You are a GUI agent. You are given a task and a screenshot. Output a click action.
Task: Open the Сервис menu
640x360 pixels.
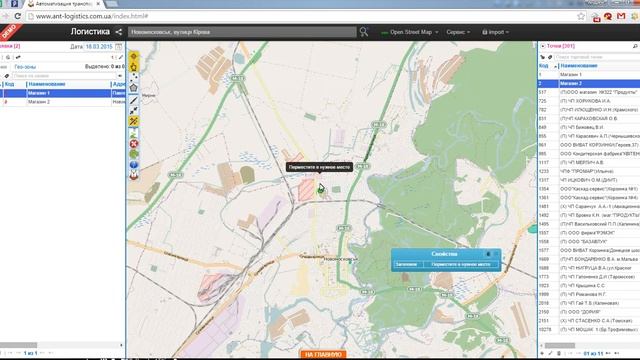click(x=458, y=32)
